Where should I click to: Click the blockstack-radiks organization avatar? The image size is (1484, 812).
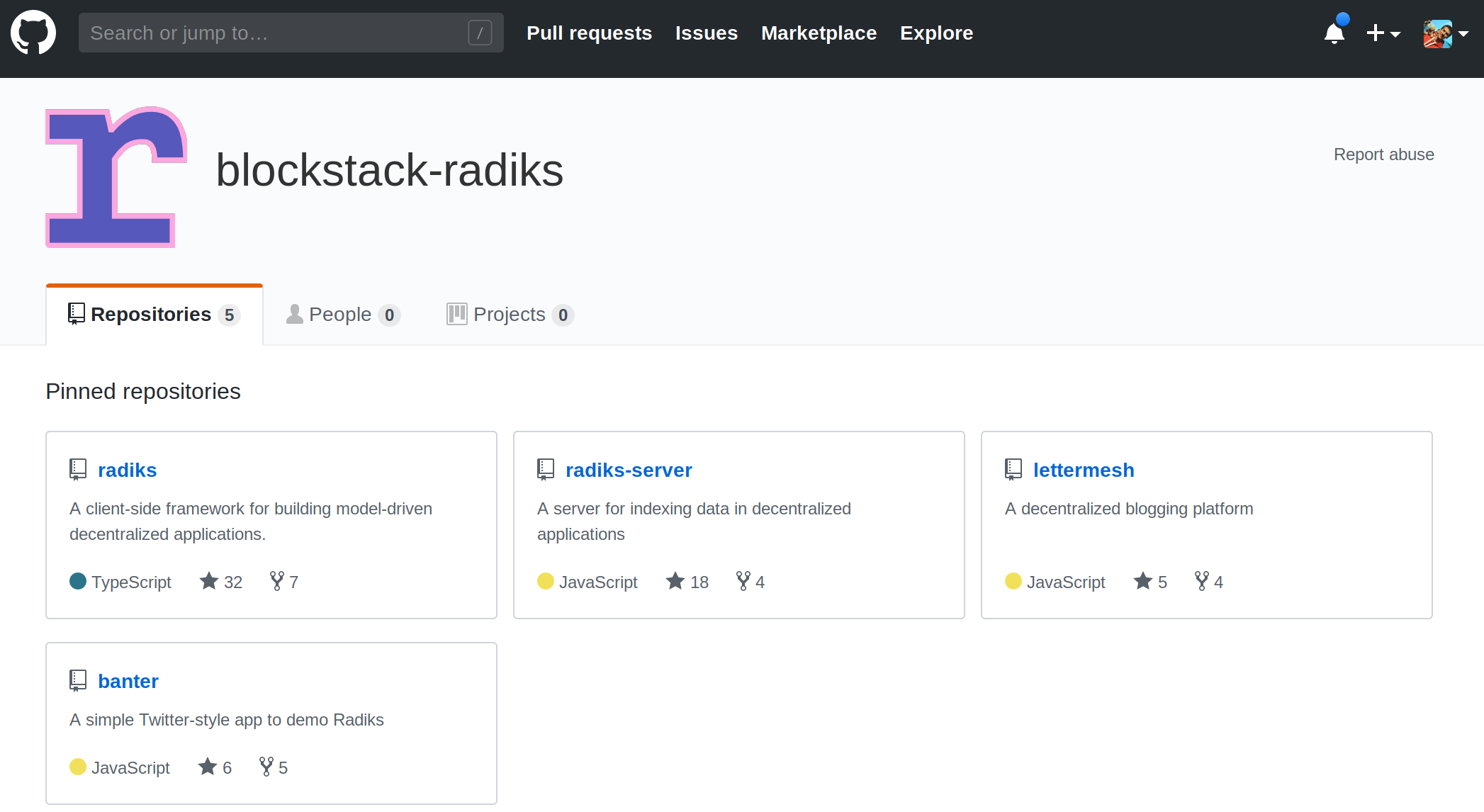coord(116,177)
